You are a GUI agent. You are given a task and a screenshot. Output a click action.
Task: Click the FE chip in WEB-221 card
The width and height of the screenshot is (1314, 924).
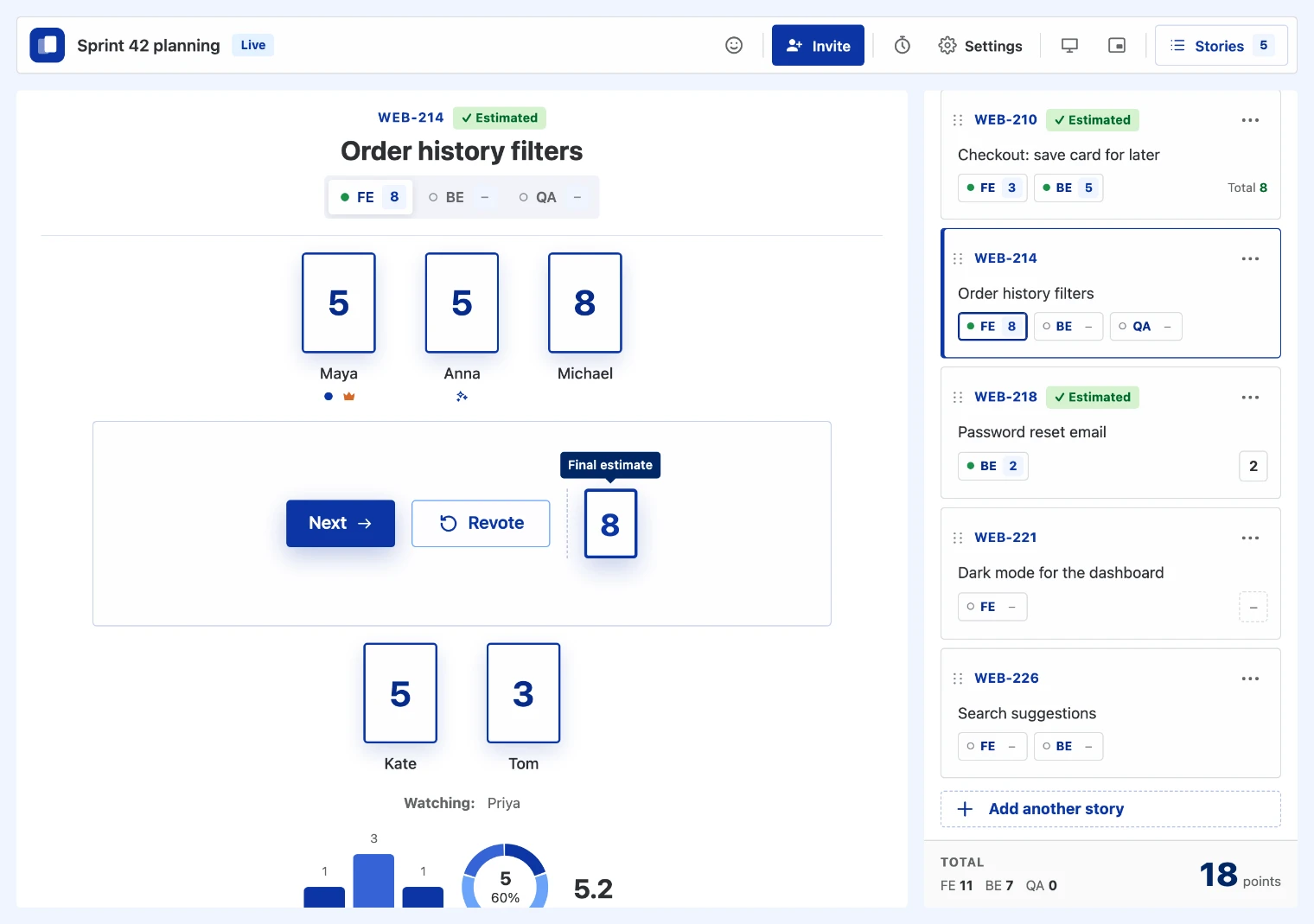pyautogui.click(x=992, y=607)
